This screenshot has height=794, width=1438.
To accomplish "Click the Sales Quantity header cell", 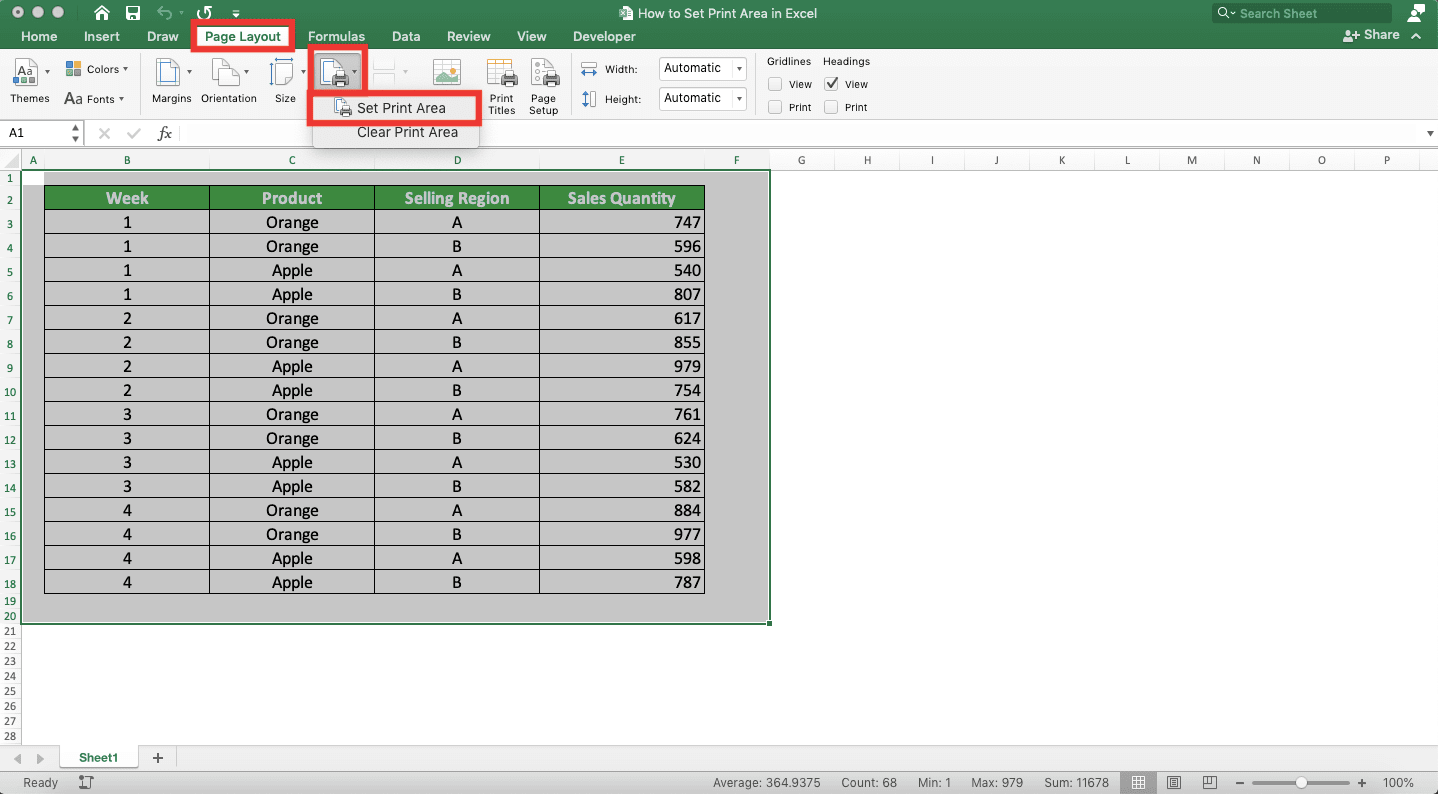I will pos(622,198).
